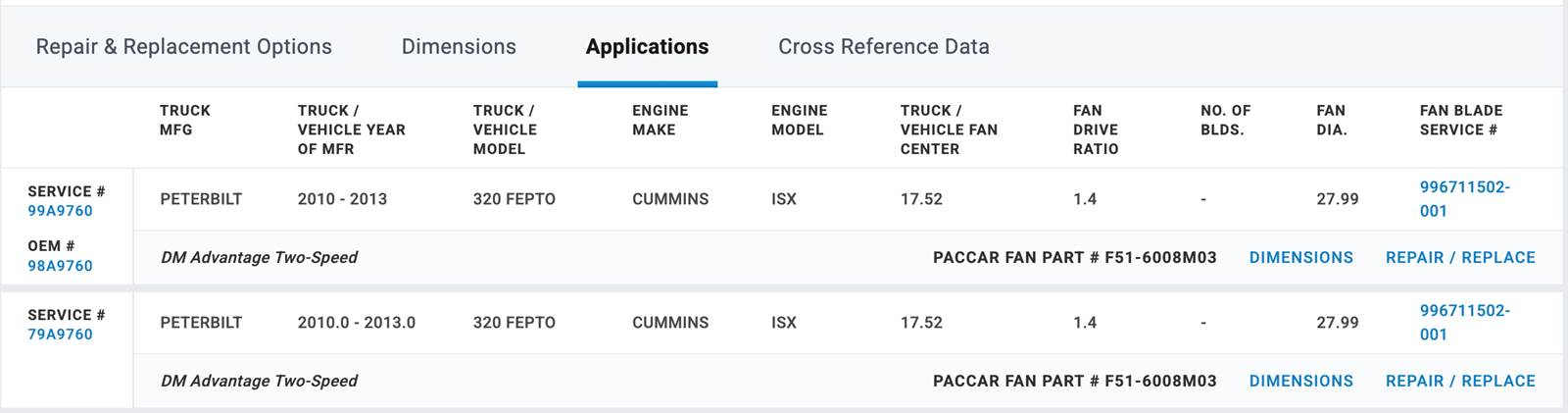Open fan blade 996711502-001 in 99A9760 row
Image resolution: width=1568 pixels, height=413 pixels.
pyautogui.click(x=1464, y=199)
